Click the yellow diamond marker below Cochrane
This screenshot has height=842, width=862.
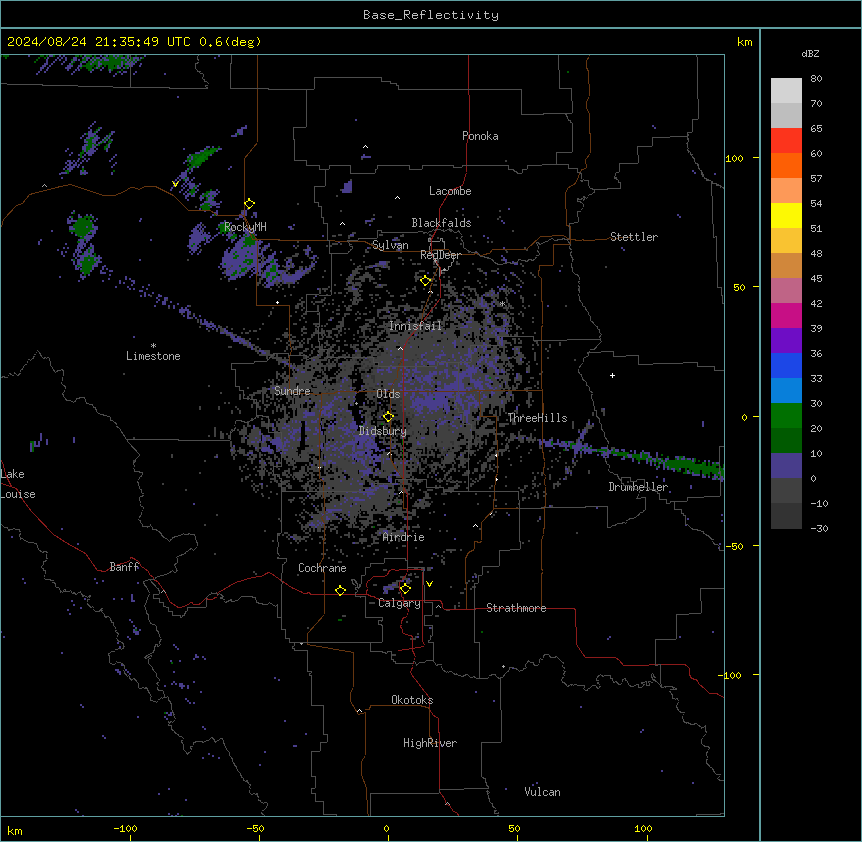point(340,590)
